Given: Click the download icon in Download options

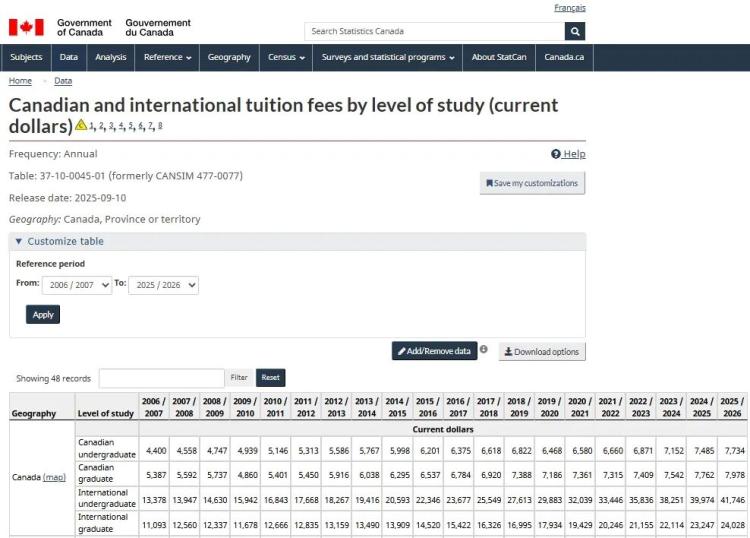Looking at the screenshot, I should pyautogui.click(x=508, y=351).
